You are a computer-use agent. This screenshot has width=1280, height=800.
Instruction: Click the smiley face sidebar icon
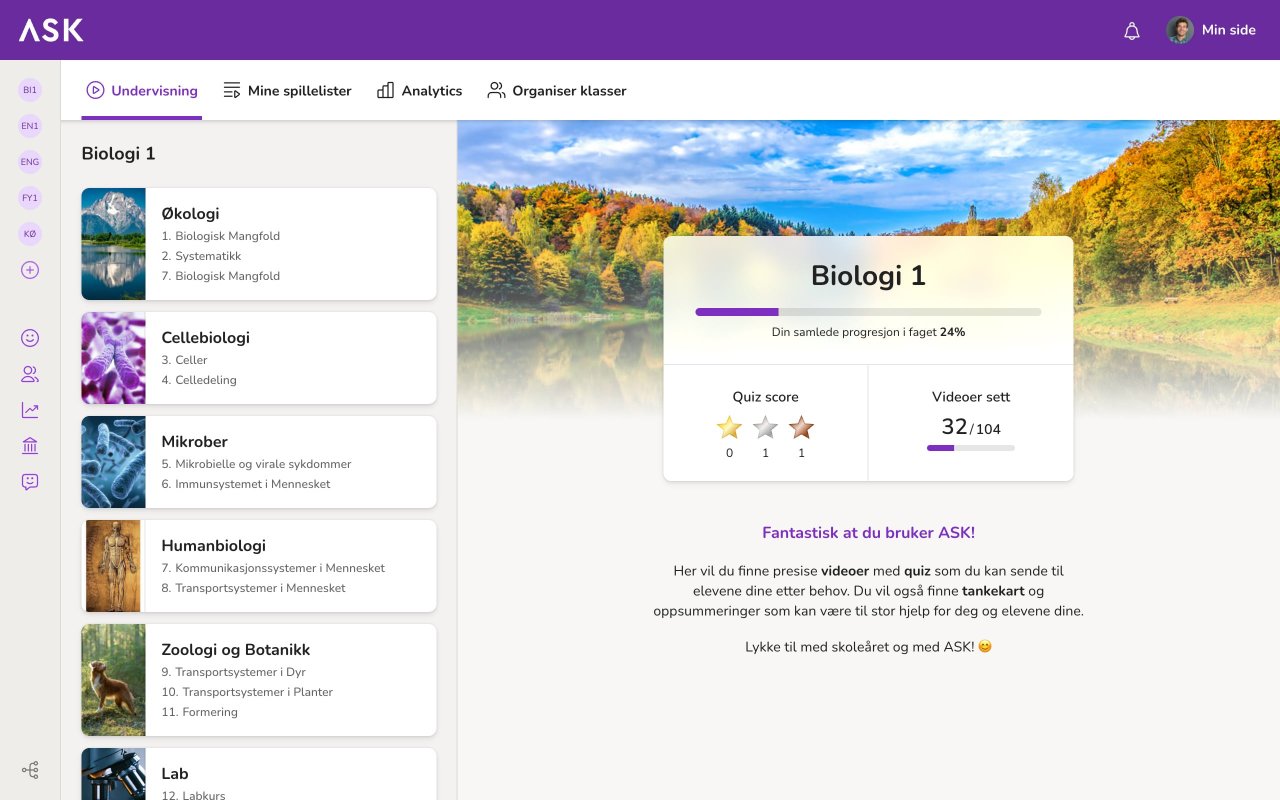30,338
